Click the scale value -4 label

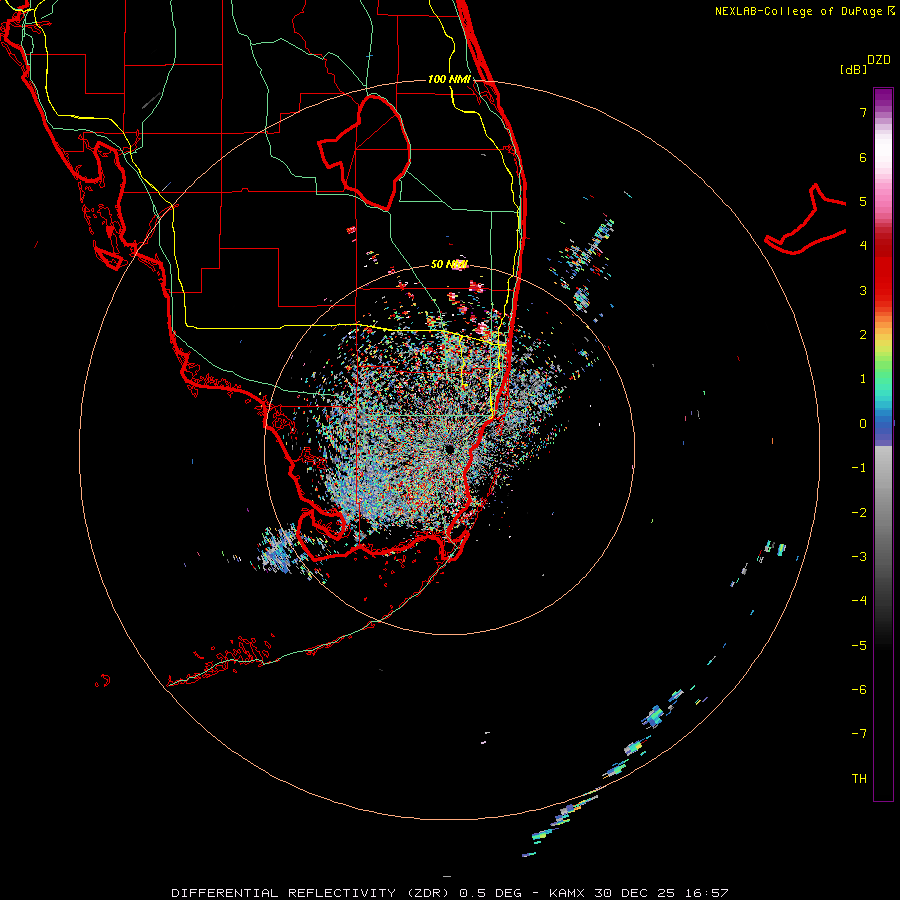[859, 601]
